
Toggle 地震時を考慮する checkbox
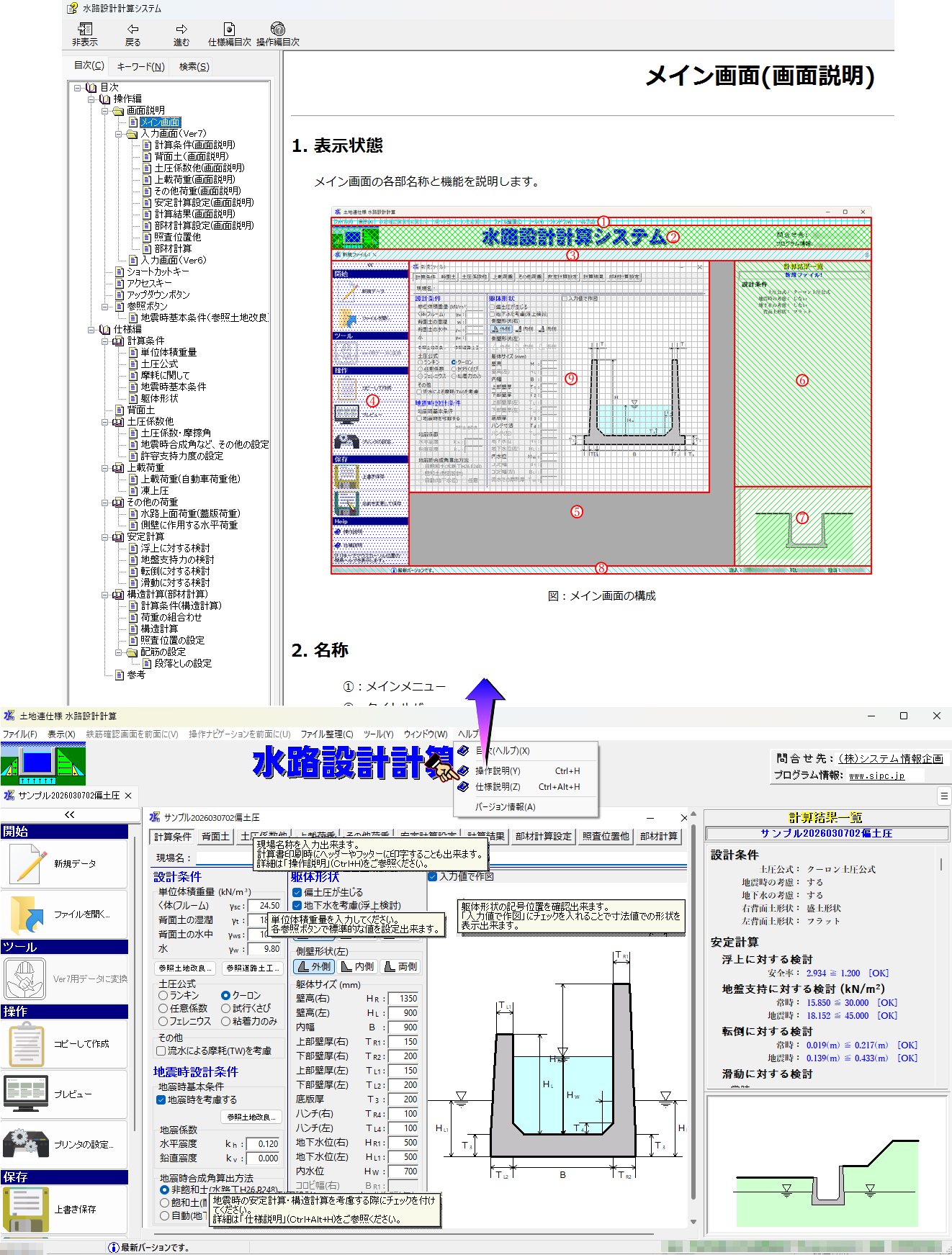coord(161,1099)
